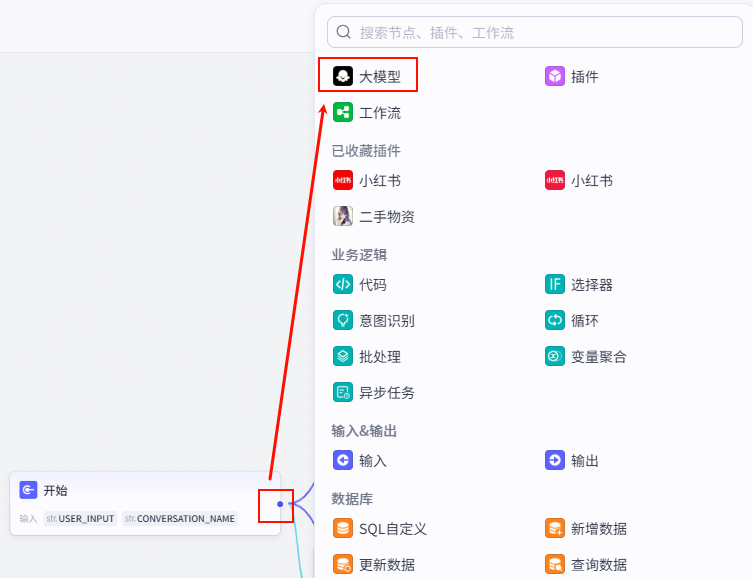753x578 pixels.
Task: Click the 新增数据 label text
Action: [x=598, y=529]
